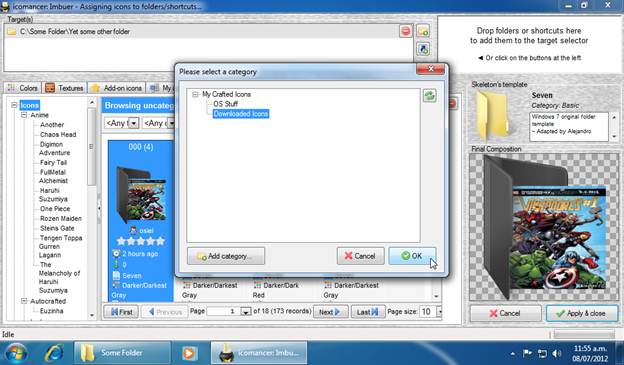
Task: Click Apply & close button
Action: (582, 313)
